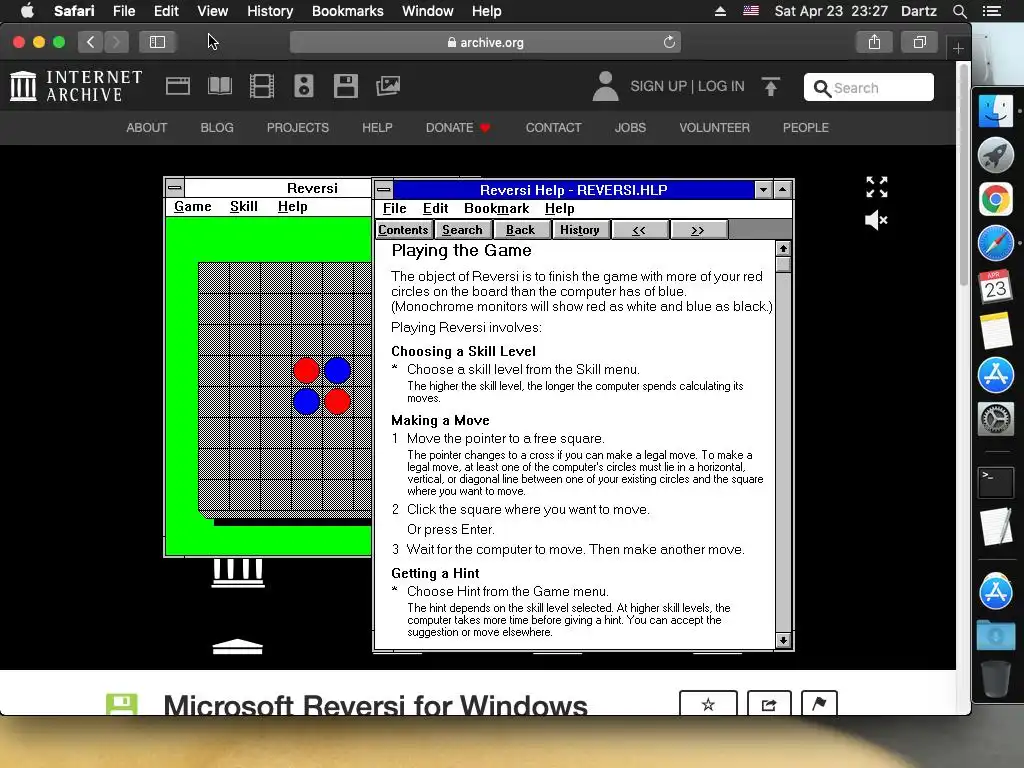This screenshot has height=768, width=1024.
Task: Click the Contents button in Help
Action: coord(404,230)
